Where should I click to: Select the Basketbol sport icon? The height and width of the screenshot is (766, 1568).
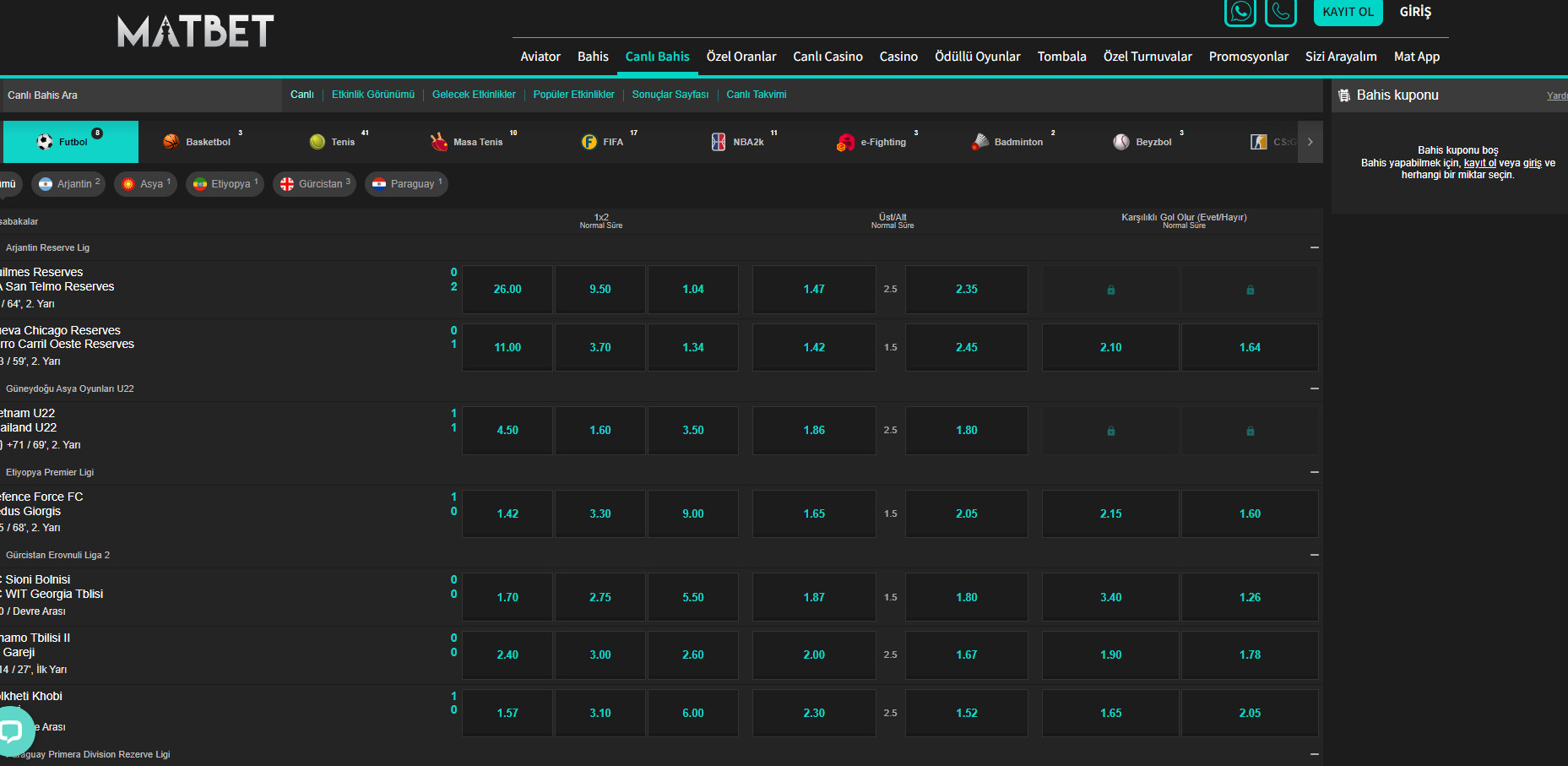point(171,142)
